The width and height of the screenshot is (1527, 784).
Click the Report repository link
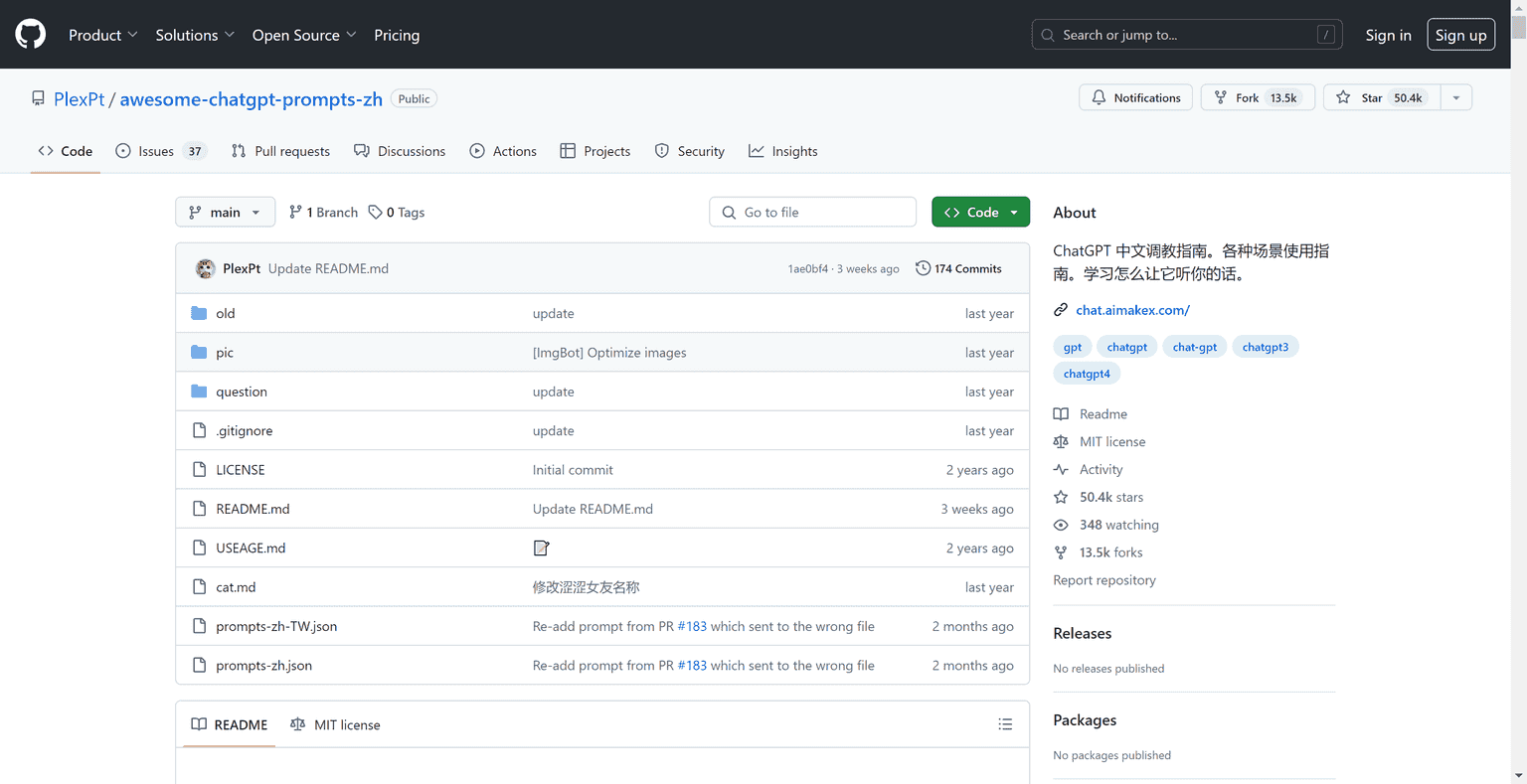(x=1104, y=580)
